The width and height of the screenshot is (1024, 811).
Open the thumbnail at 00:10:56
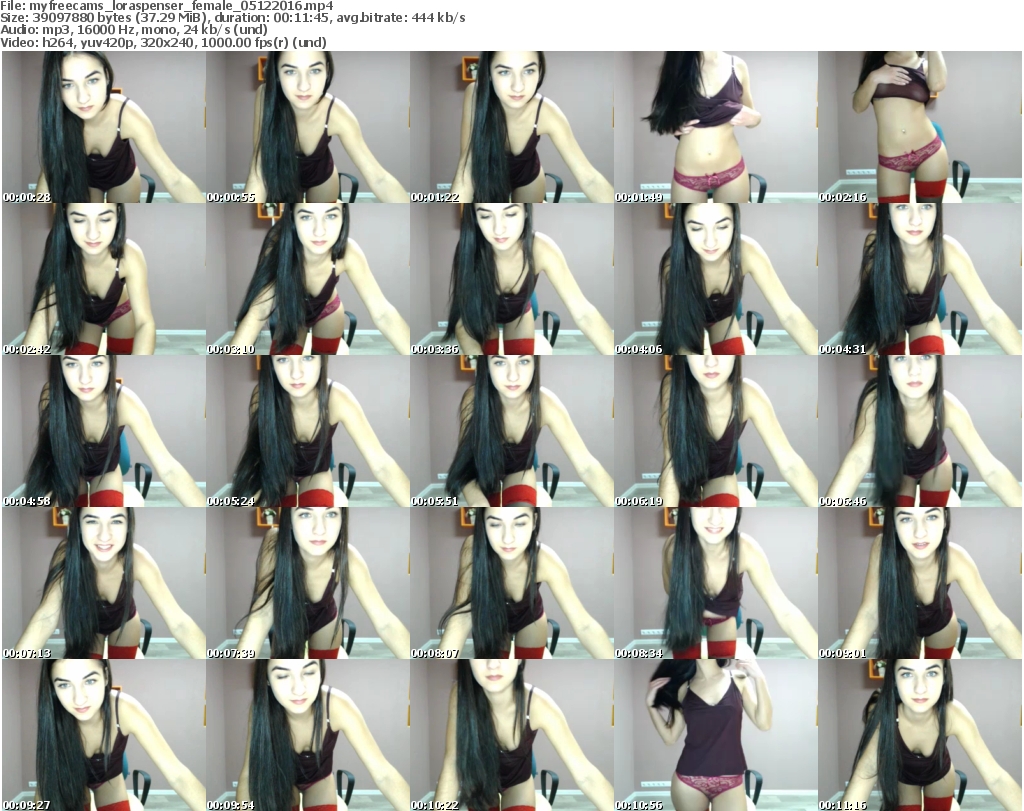click(x=715, y=735)
